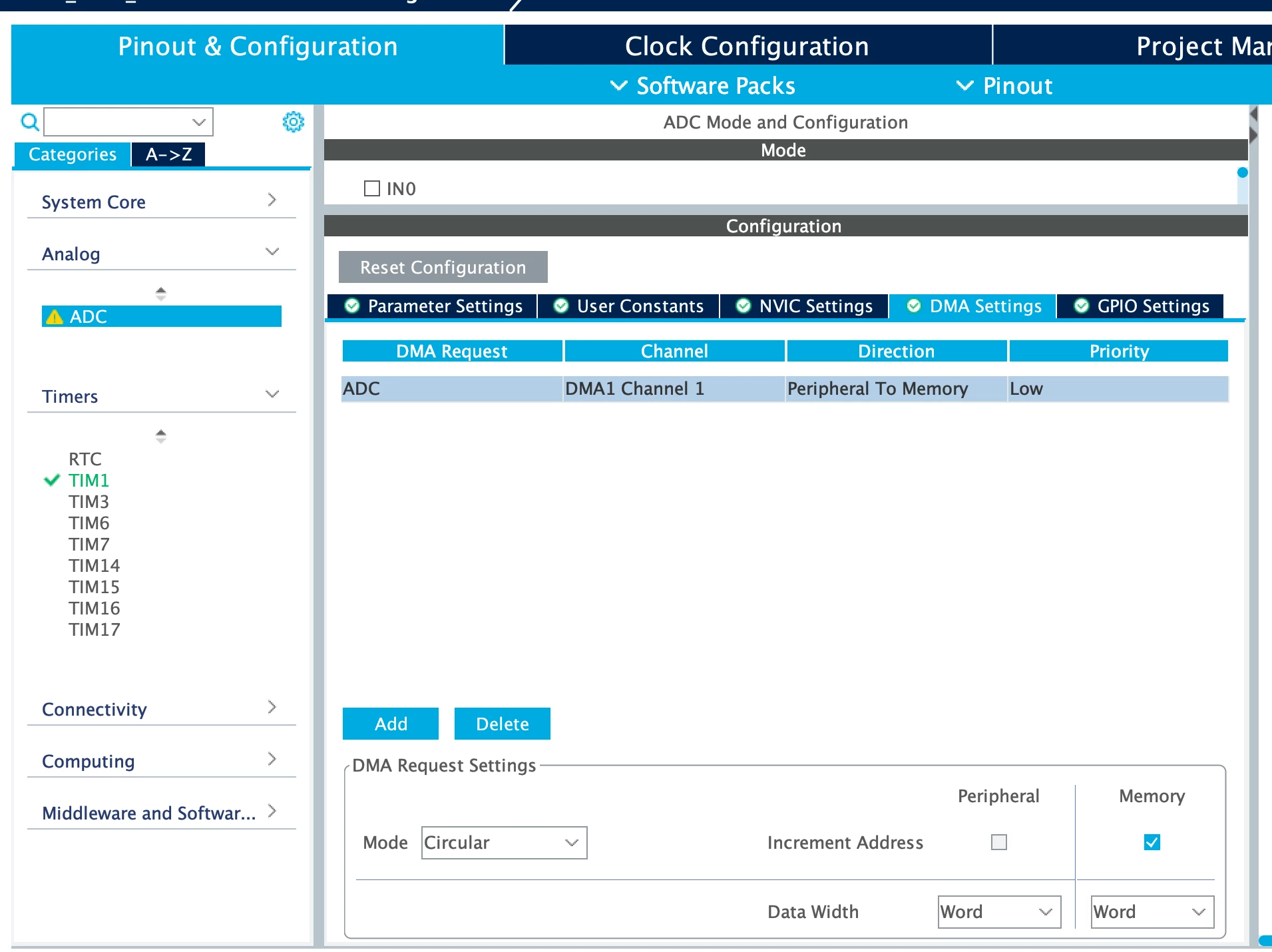The width and height of the screenshot is (1272, 952).
Task: Select TIM15 in the Timers list
Action: (x=94, y=587)
